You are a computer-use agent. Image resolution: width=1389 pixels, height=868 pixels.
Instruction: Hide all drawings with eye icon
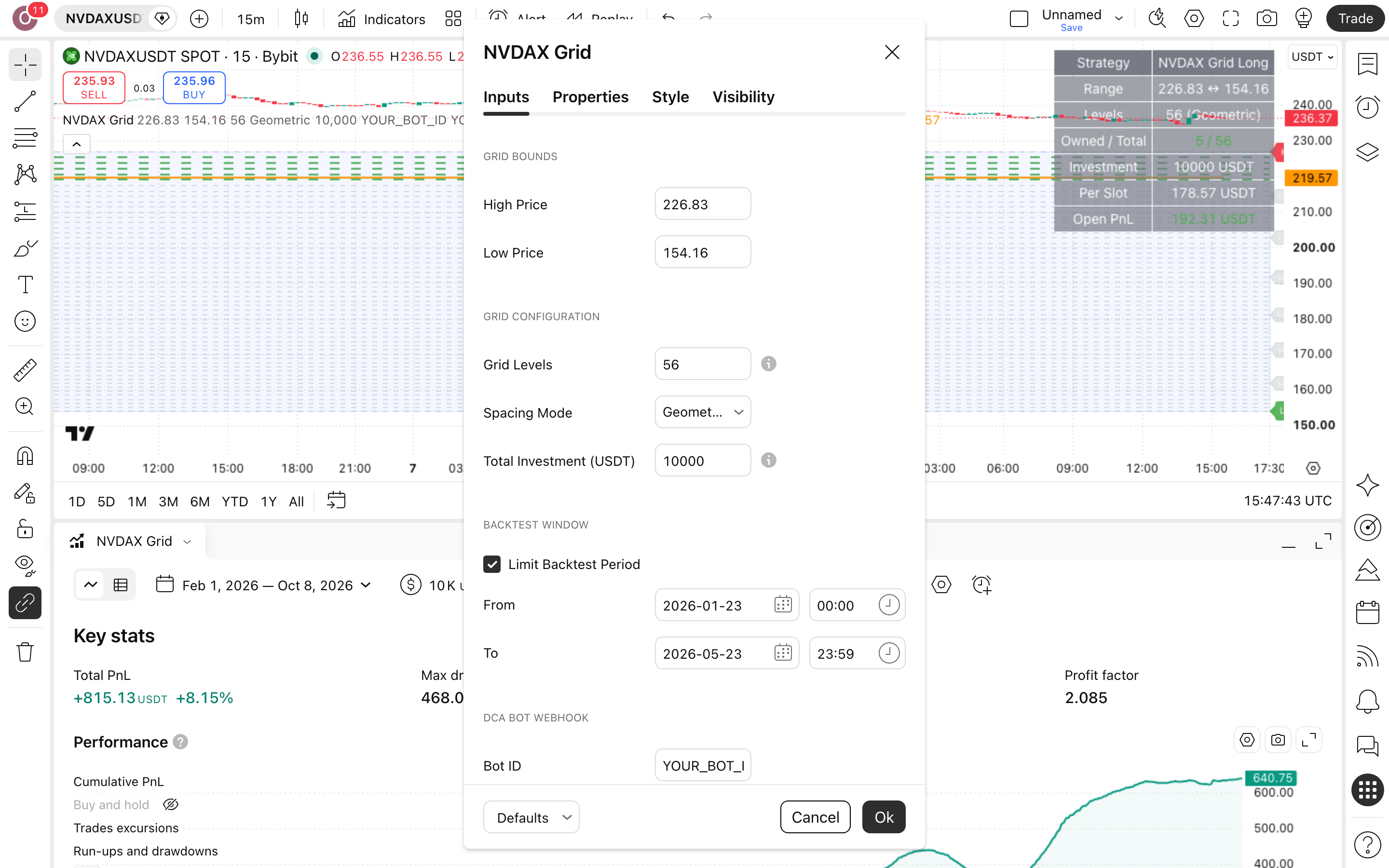pyautogui.click(x=25, y=566)
